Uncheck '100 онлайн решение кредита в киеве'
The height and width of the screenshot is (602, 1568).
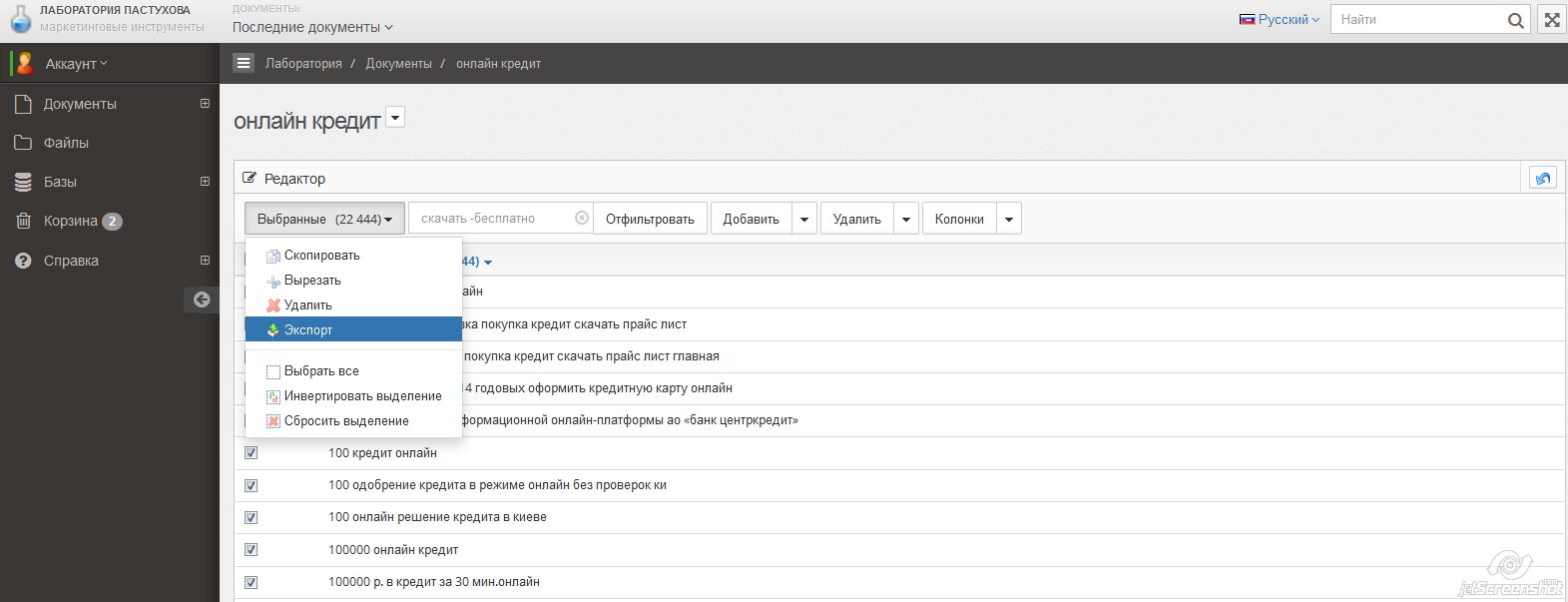[x=252, y=517]
